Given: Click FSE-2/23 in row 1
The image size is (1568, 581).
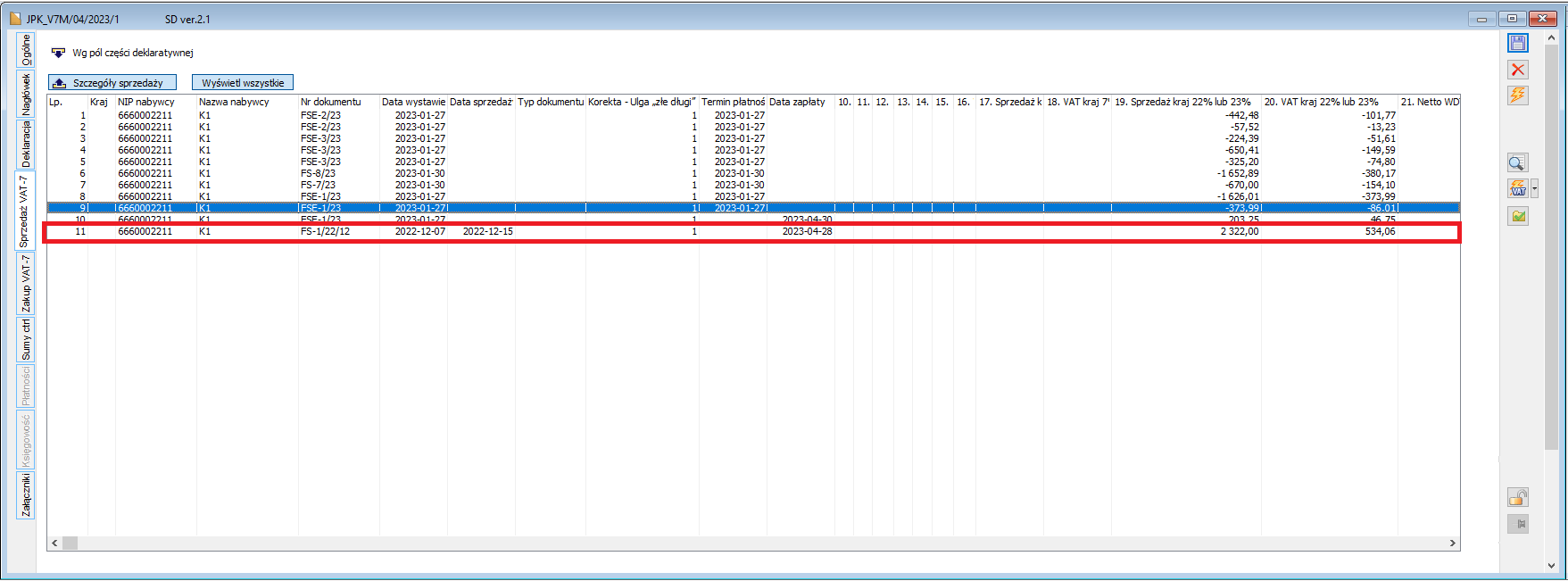Looking at the screenshot, I should pos(320,115).
